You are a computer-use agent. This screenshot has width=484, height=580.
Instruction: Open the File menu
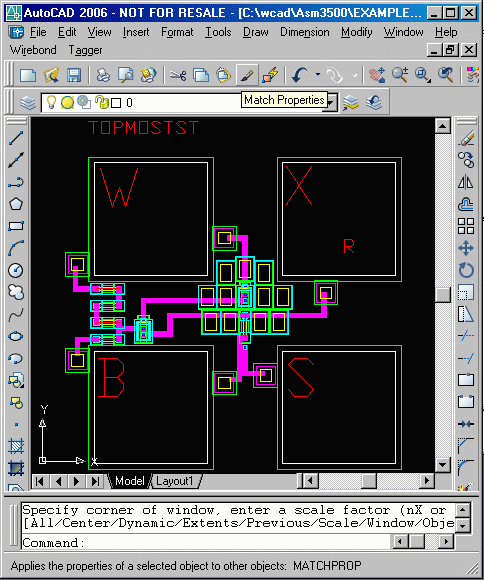click(x=38, y=32)
